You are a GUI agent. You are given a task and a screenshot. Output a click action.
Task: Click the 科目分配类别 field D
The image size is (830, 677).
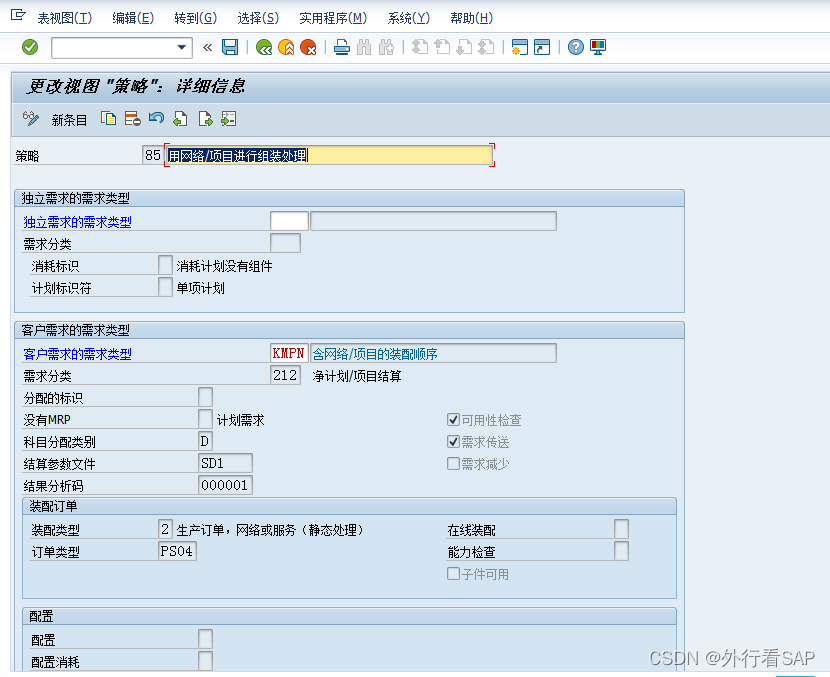205,441
